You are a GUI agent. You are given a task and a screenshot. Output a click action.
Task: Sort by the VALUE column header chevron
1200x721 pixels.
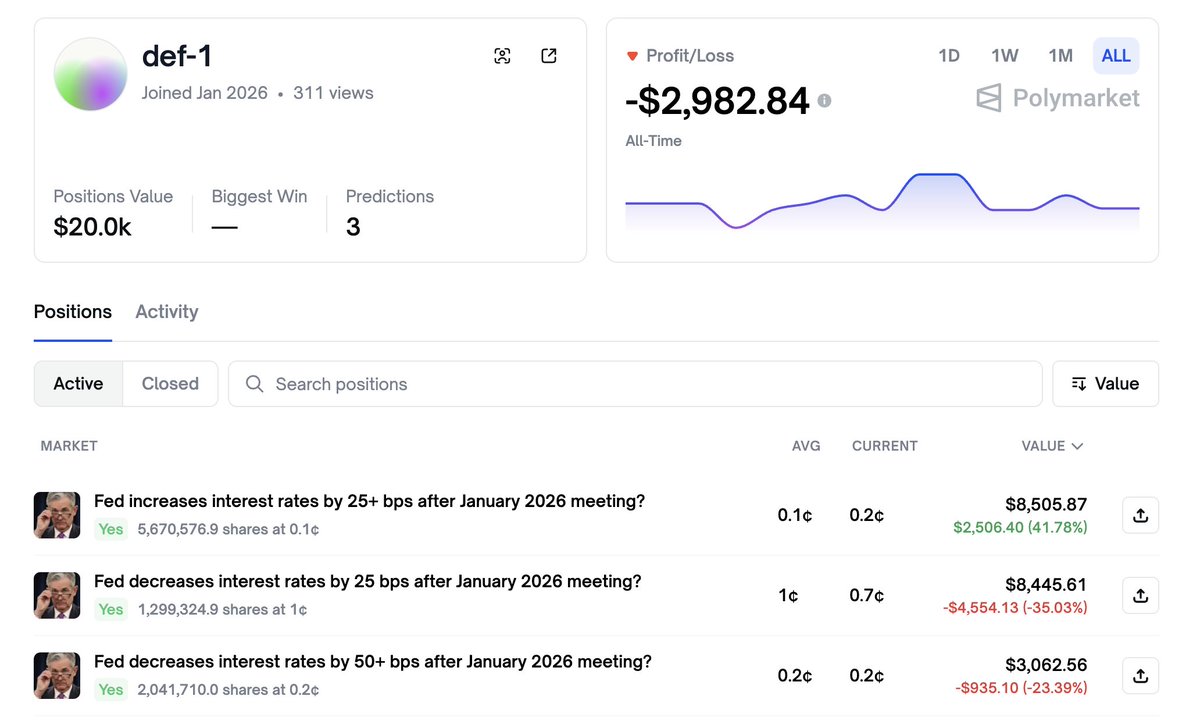pos(1077,446)
